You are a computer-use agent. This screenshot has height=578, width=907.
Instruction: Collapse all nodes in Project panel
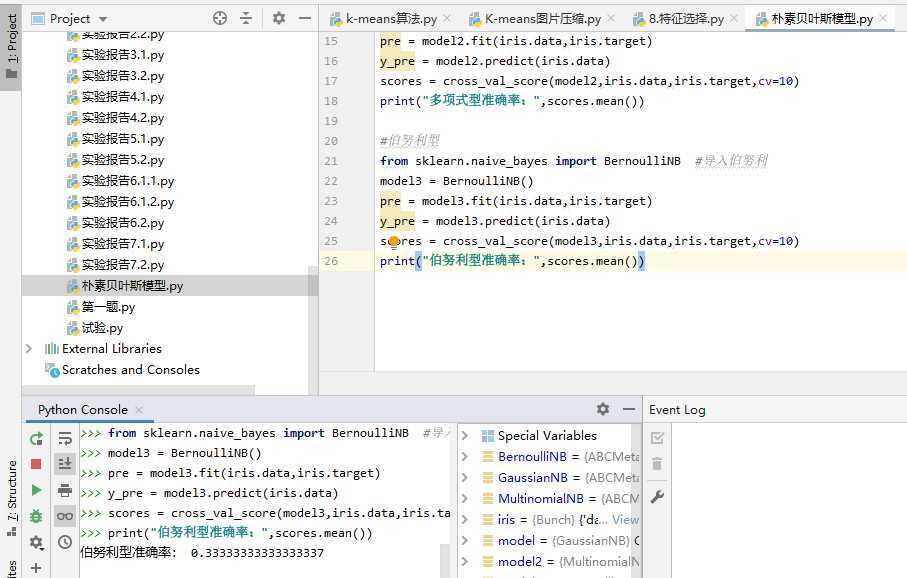(246, 19)
